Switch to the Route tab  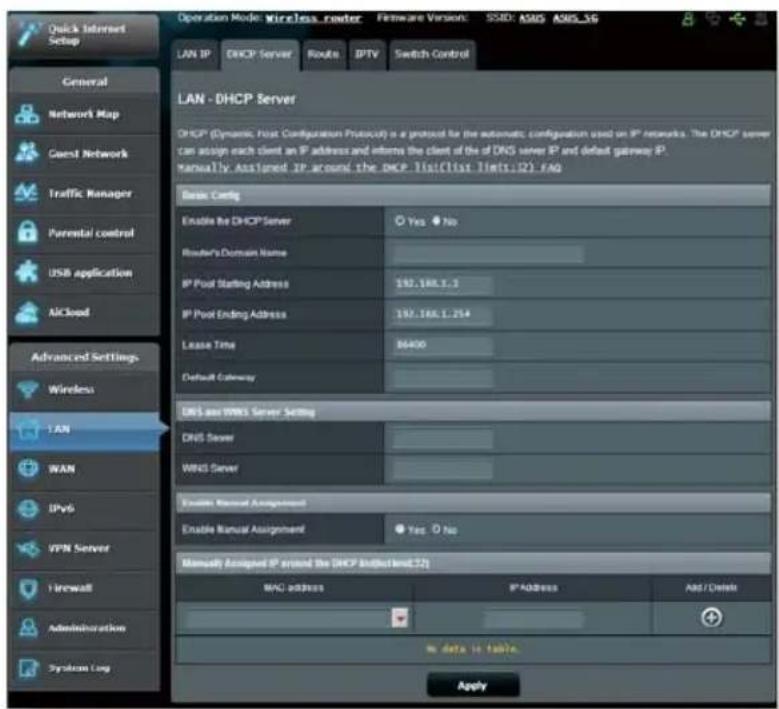[x=323, y=54]
